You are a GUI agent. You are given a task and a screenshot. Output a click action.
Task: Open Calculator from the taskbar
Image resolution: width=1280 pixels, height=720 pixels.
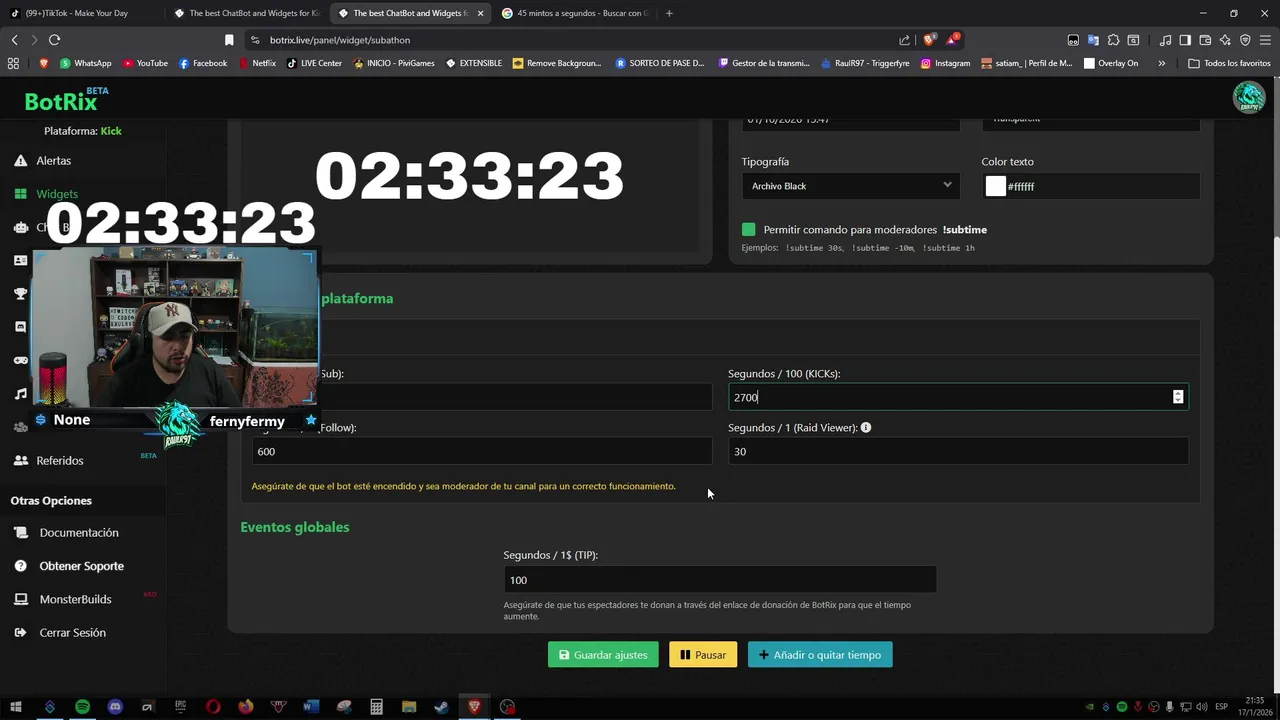(376, 707)
